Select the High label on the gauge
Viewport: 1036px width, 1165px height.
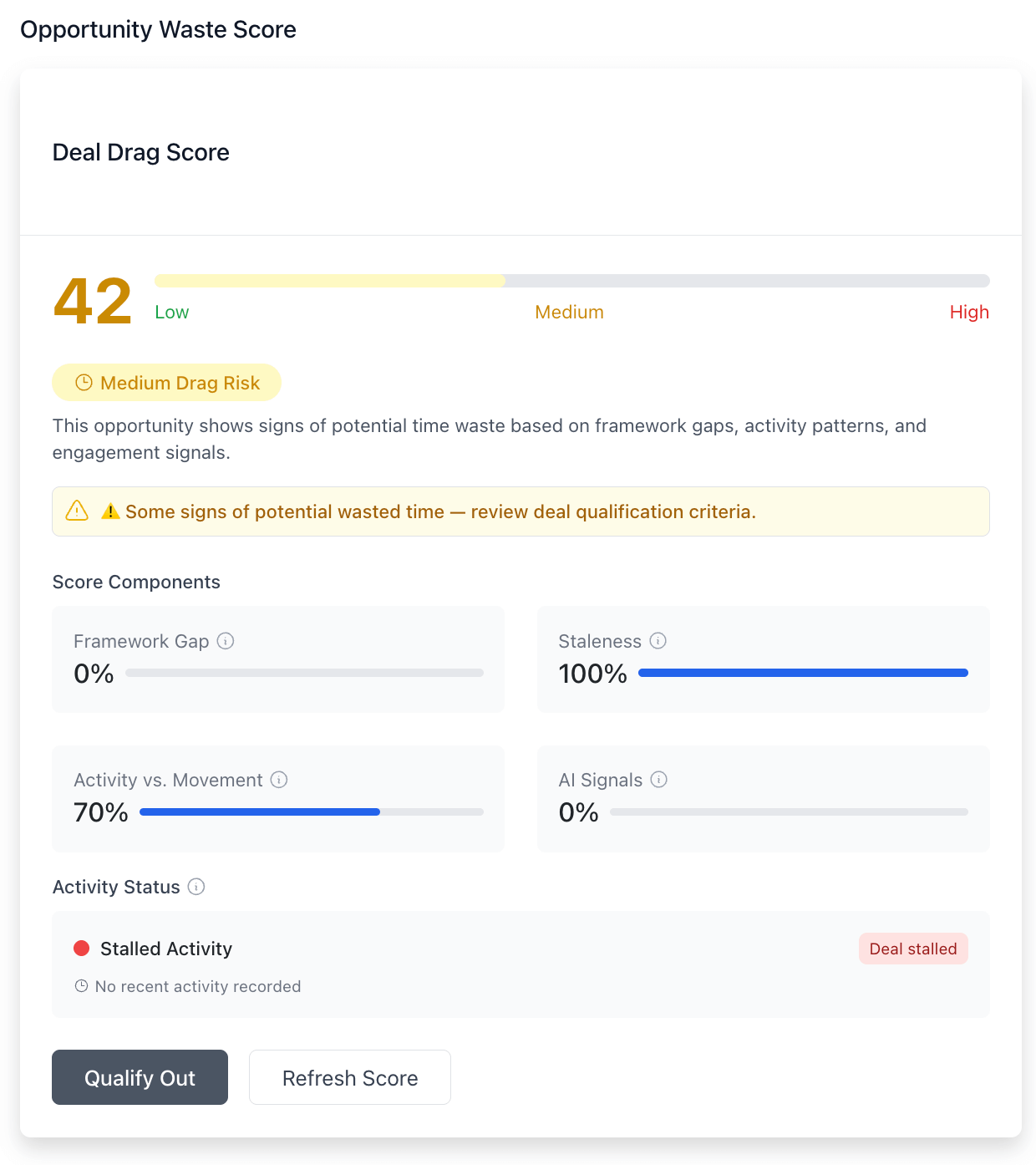tap(969, 312)
